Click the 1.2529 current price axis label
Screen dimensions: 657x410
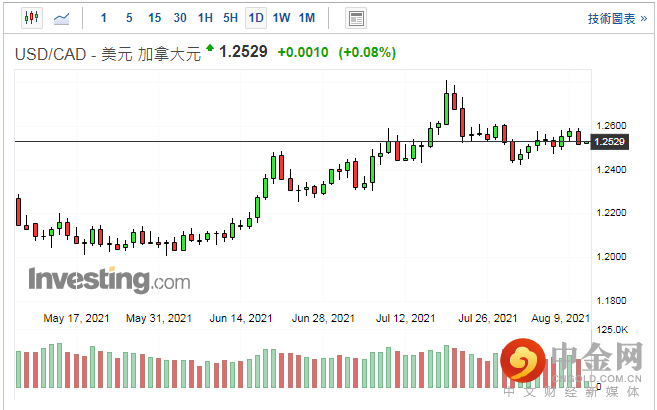pos(609,142)
